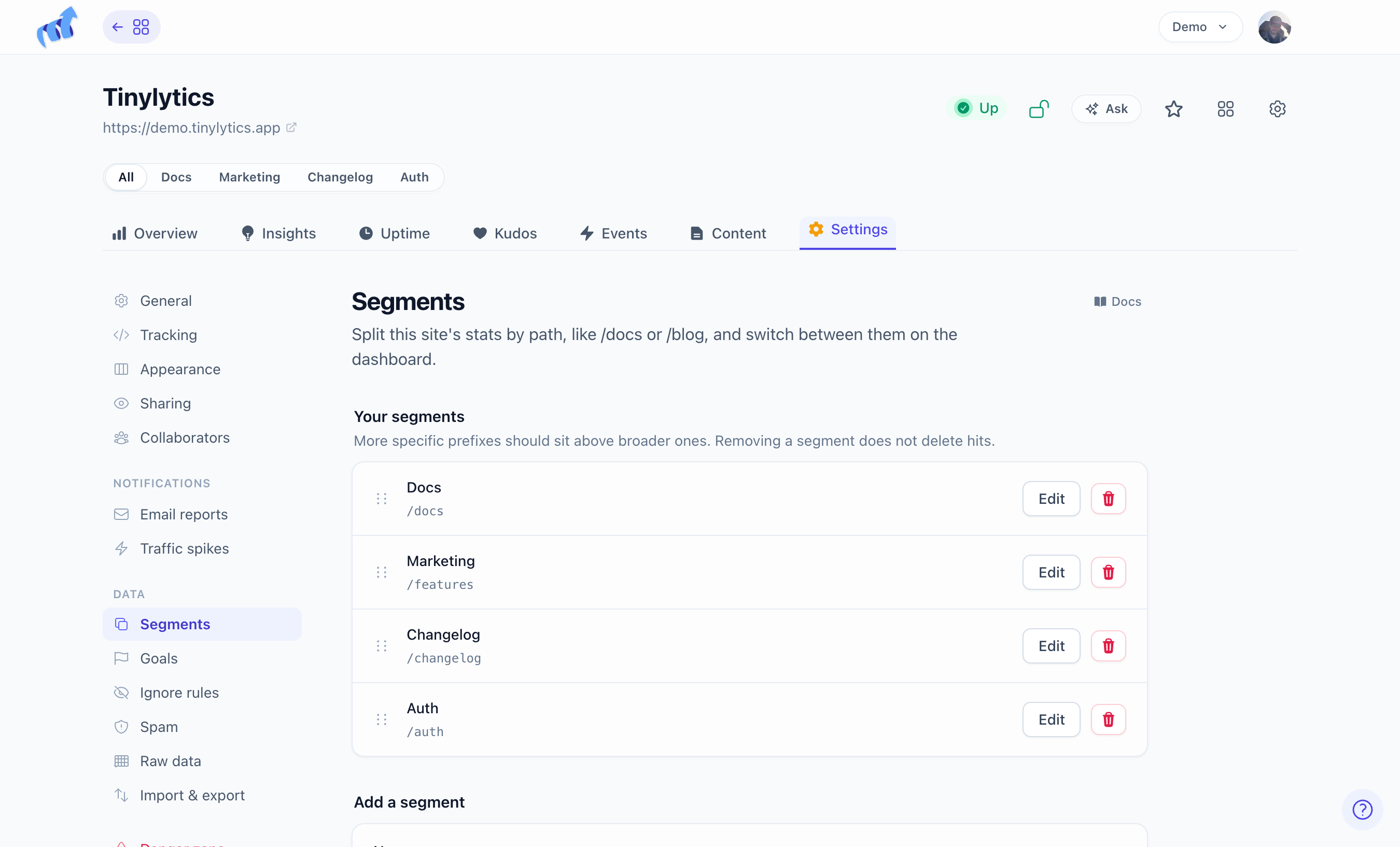
Task: Open Appearance settings in sidebar
Action: 202,369
